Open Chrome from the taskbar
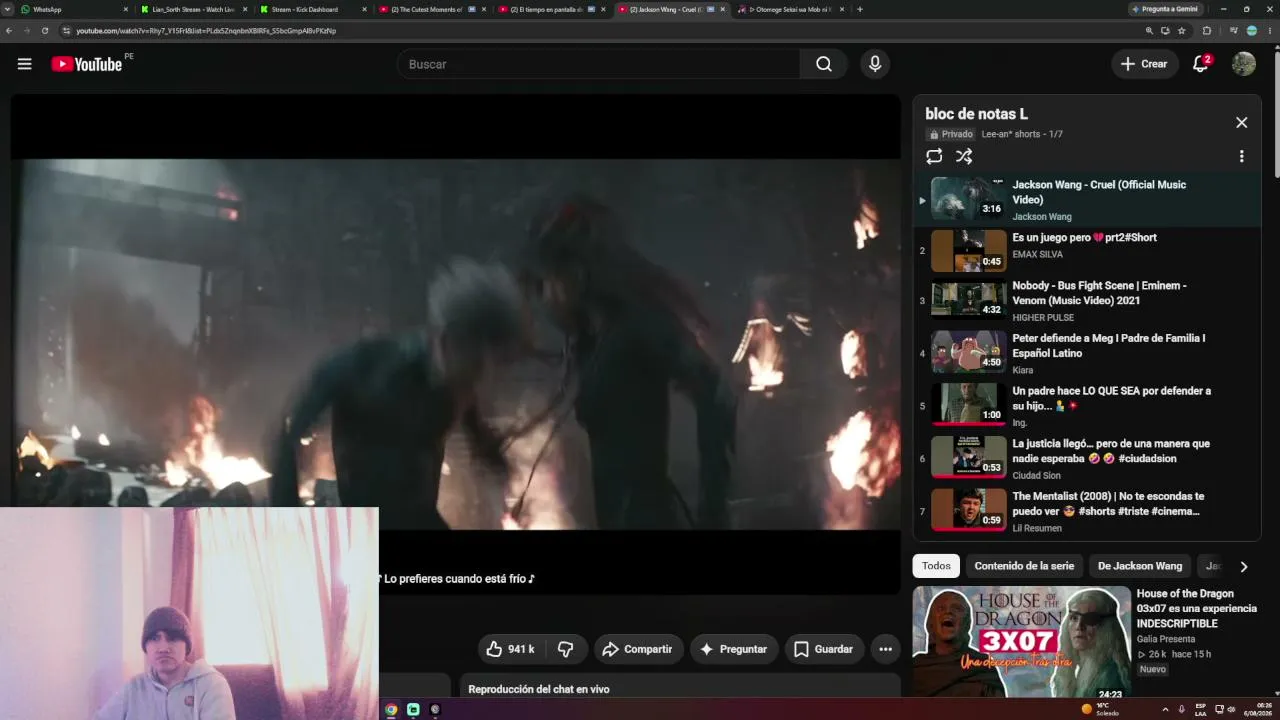Image resolution: width=1280 pixels, height=720 pixels. [391, 709]
